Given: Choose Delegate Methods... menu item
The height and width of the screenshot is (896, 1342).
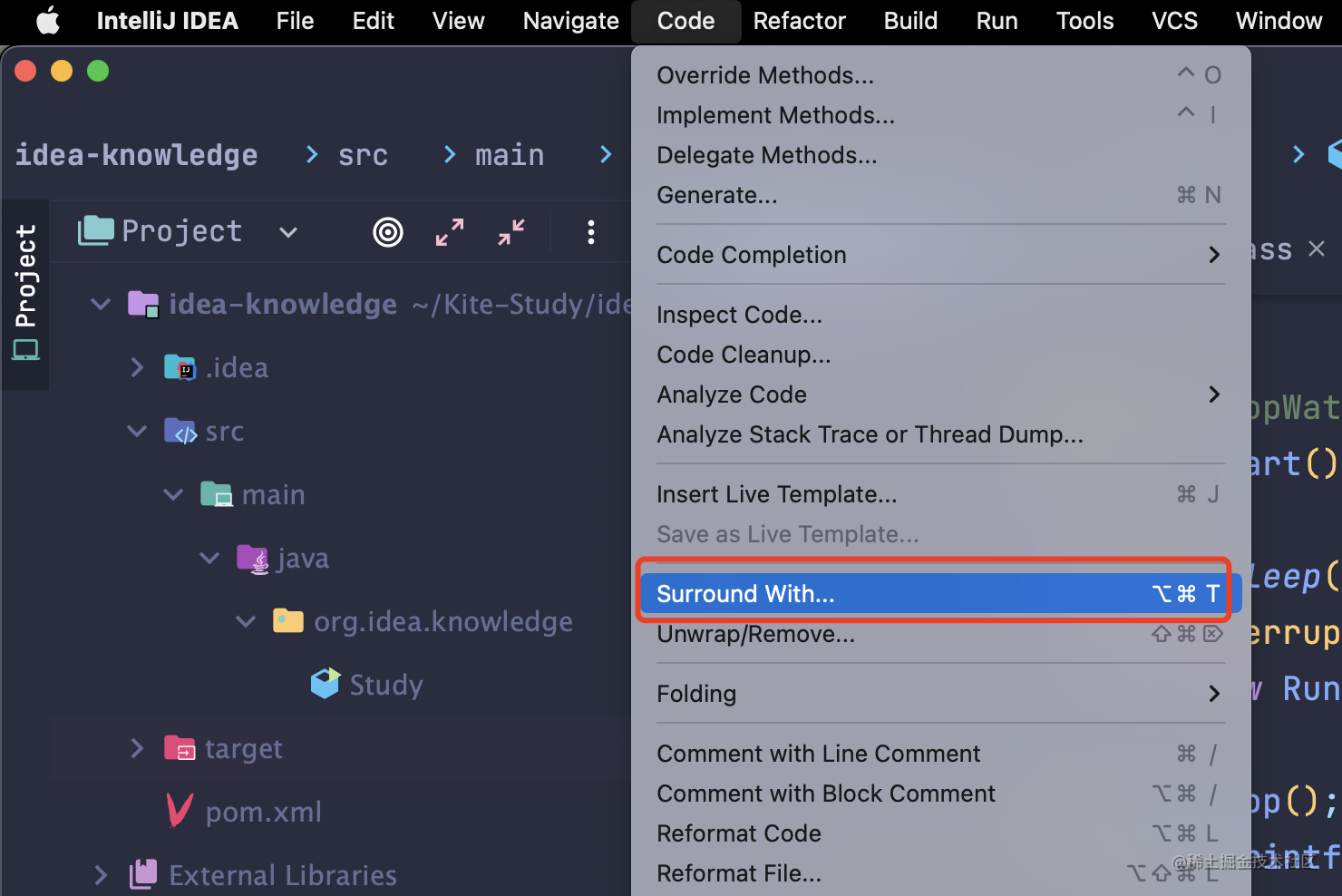Looking at the screenshot, I should [x=940, y=155].
